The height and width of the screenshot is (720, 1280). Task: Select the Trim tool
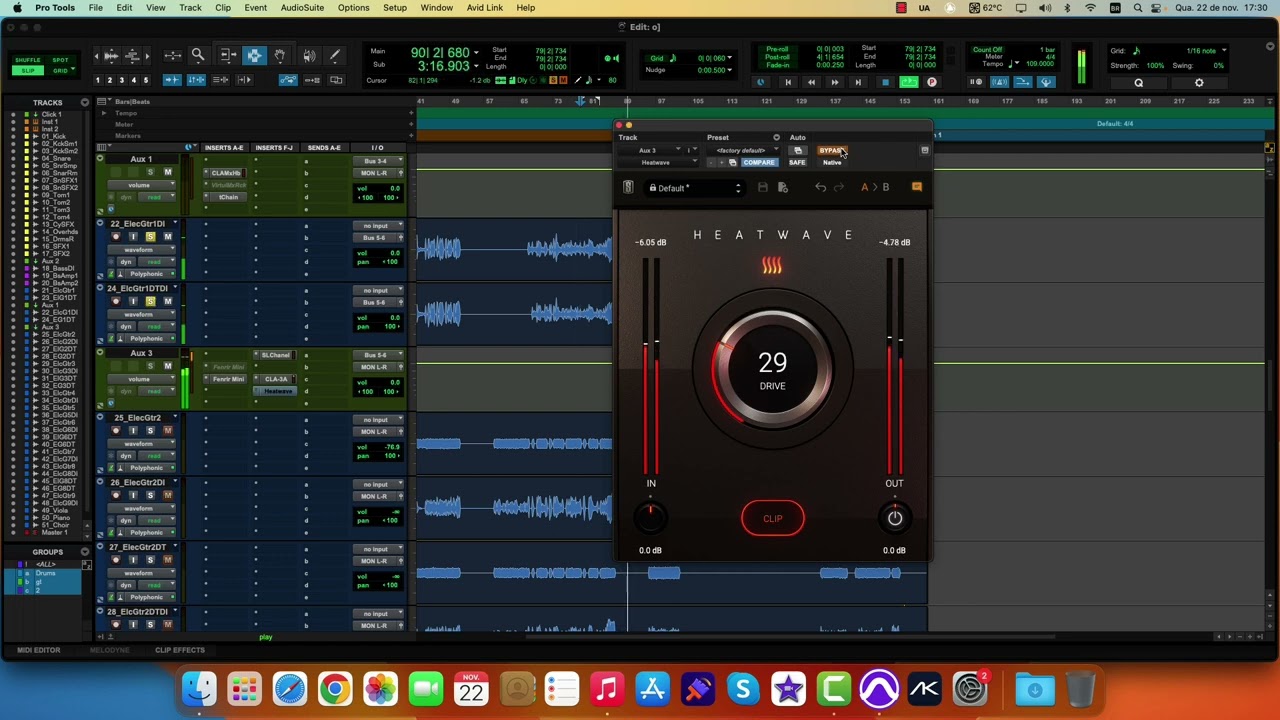227,56
